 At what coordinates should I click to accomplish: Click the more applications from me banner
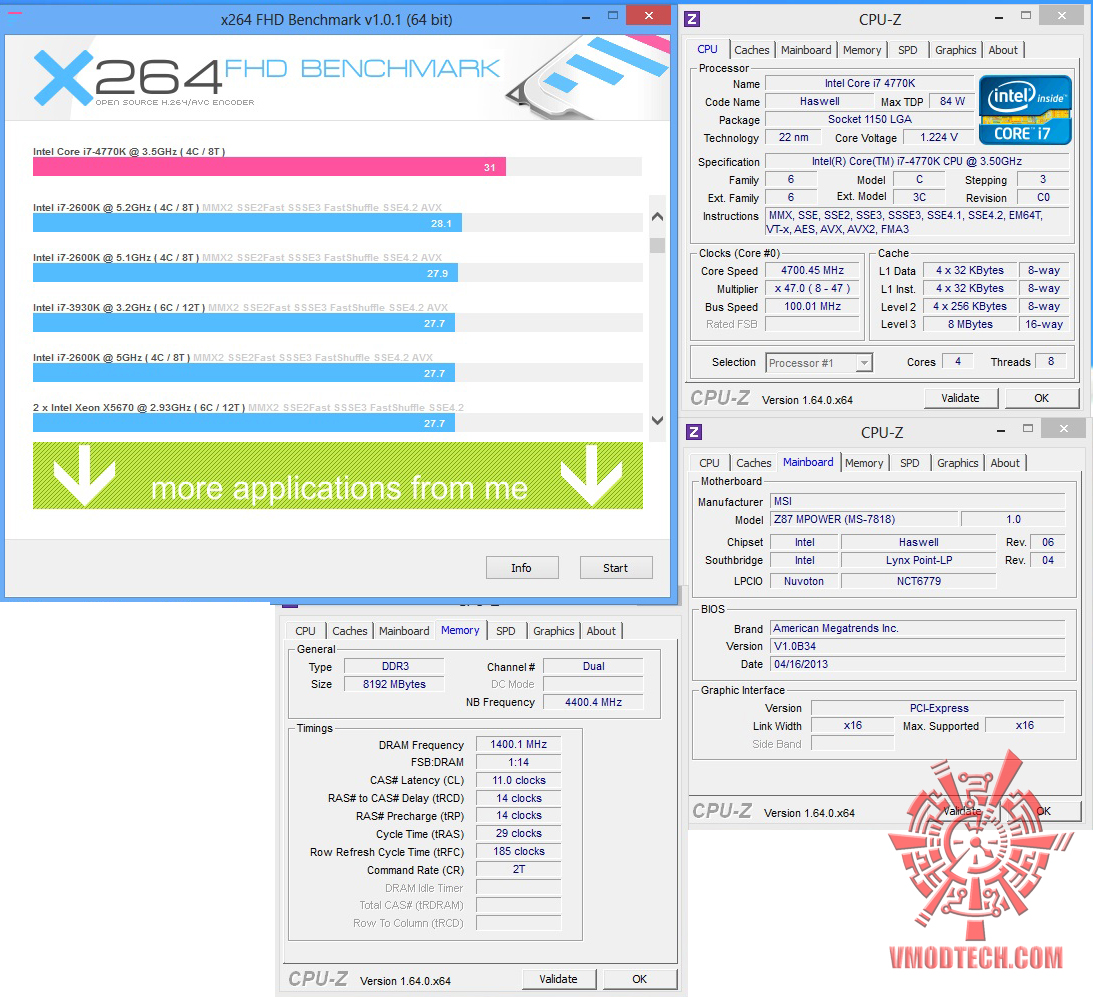[x=337, y=475]
